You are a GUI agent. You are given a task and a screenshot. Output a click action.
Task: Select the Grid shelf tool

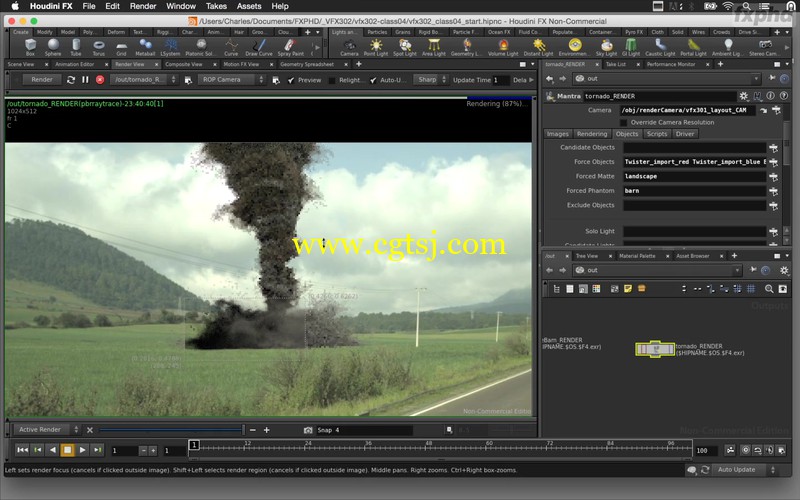point(121,47)
